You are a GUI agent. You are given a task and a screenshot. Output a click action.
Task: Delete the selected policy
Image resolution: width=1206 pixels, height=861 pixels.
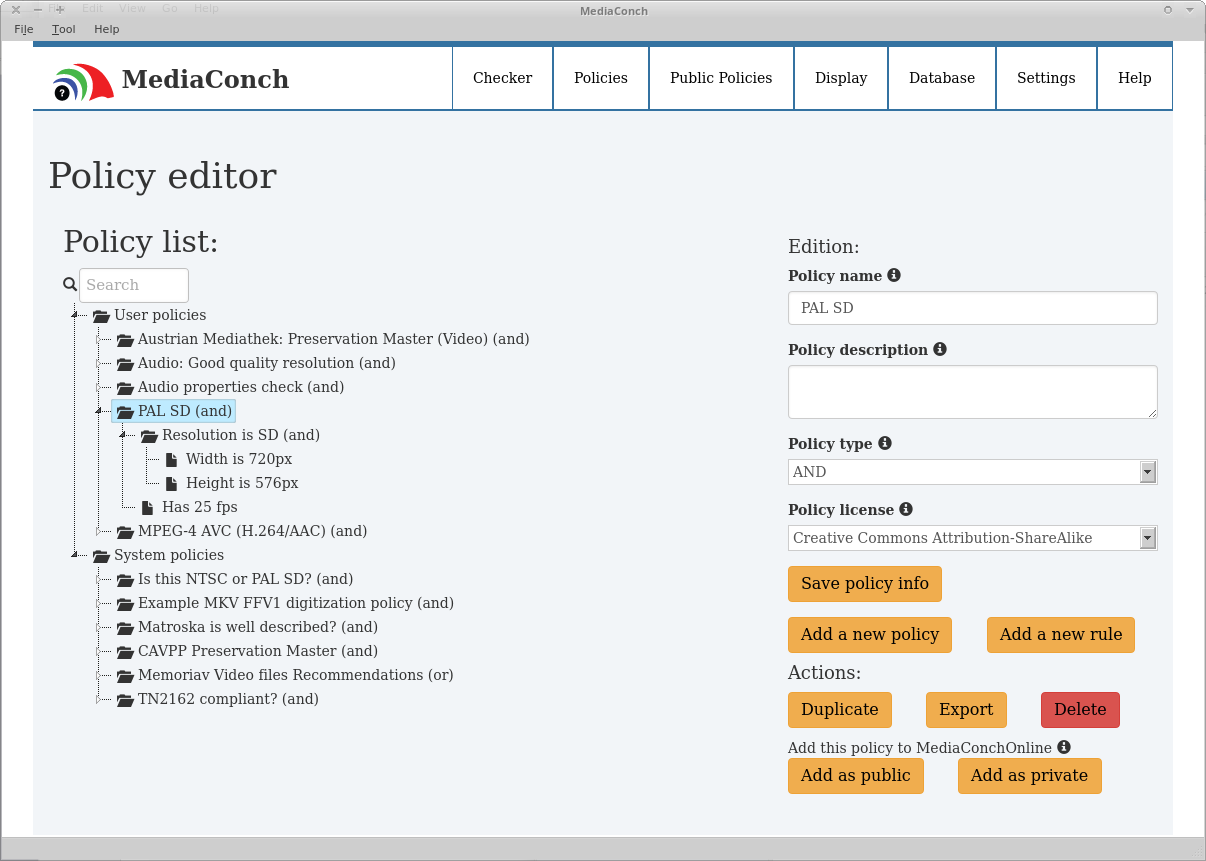pos(1080,710)
